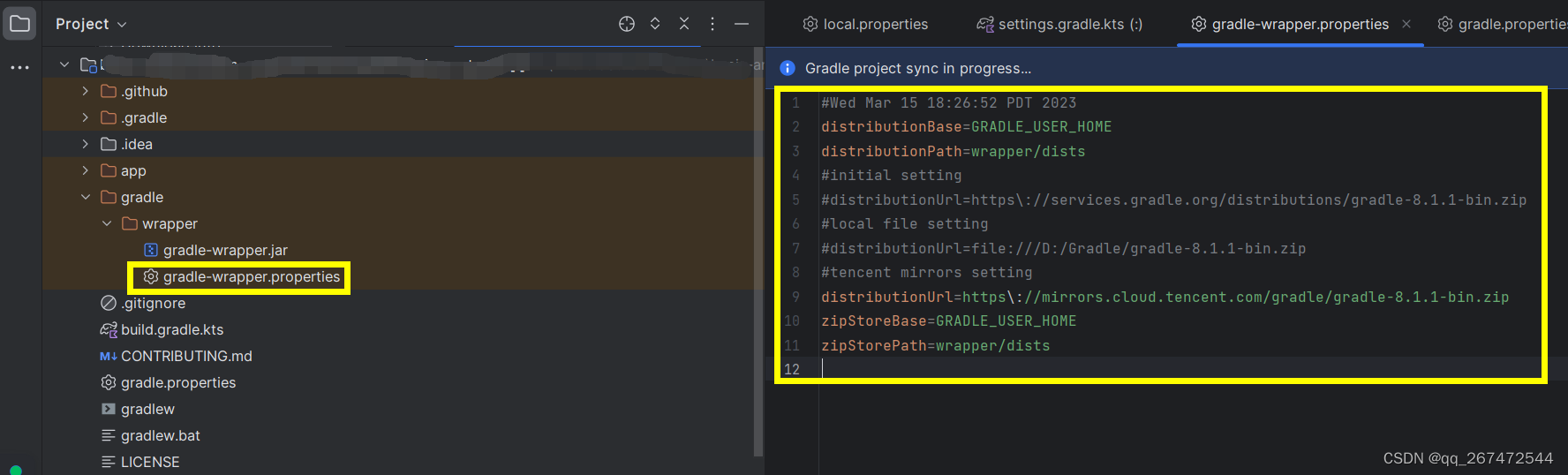1568x475 pixels.
Task: Hide the Project panel with minimize icon
Action: (x=742, y=24)
